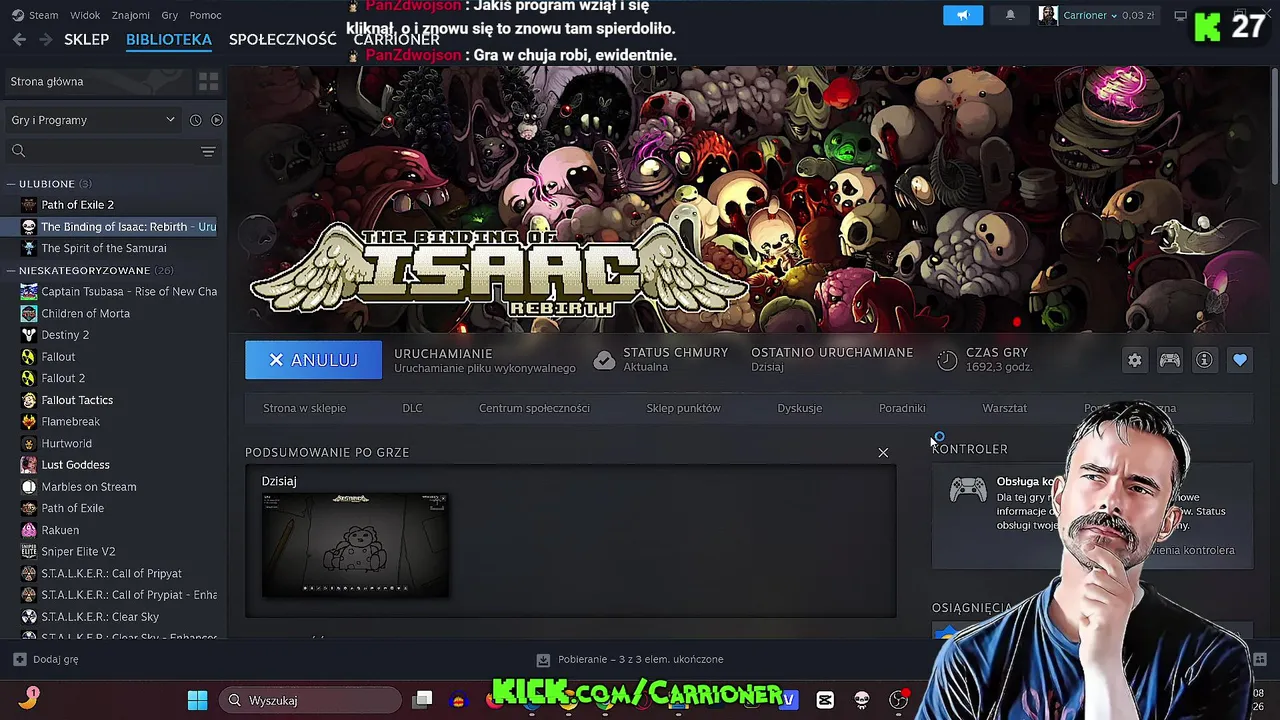
Task: Toggle favorite with the heart icon
Action: pyautogui.click(x=1240, y=360)
